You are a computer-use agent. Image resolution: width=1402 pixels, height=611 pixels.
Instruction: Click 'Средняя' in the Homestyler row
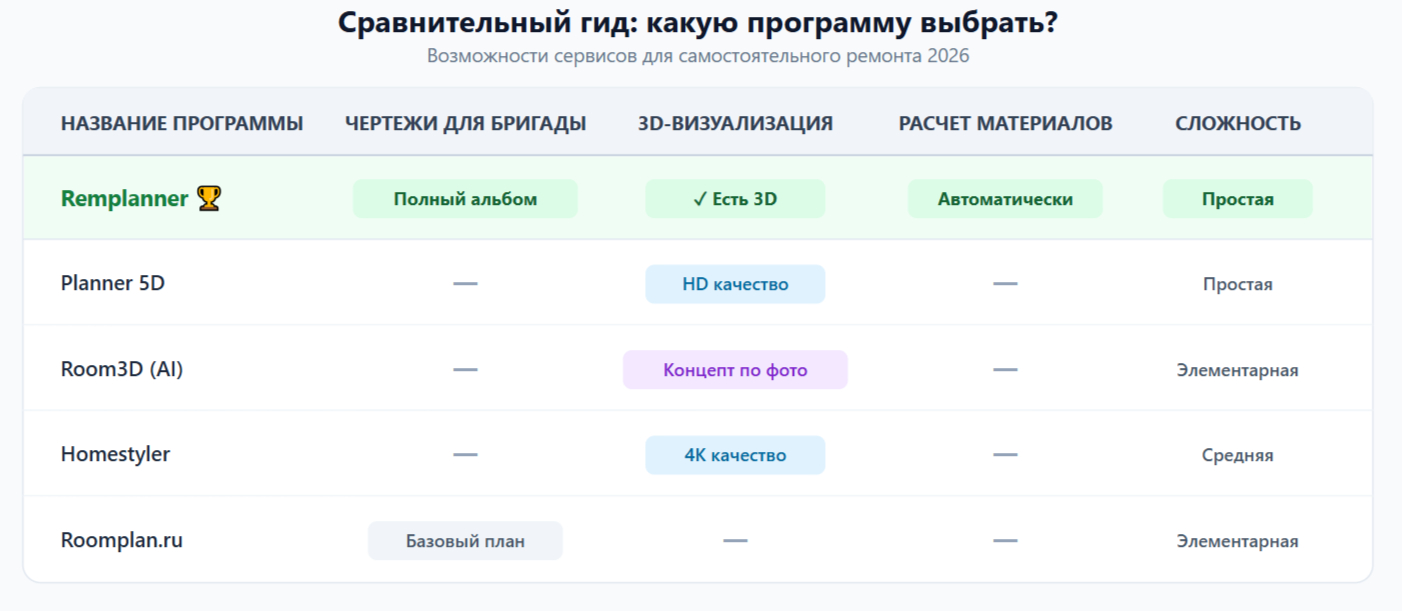tap(1238, 455)
